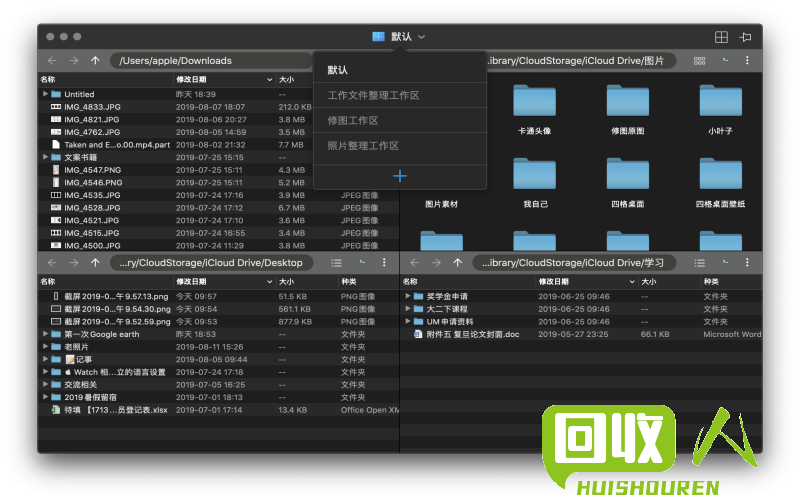Expand the 大二下课程 folder
Screen dimensions: 800x500
pyautogui.click(x=408, y=309)
